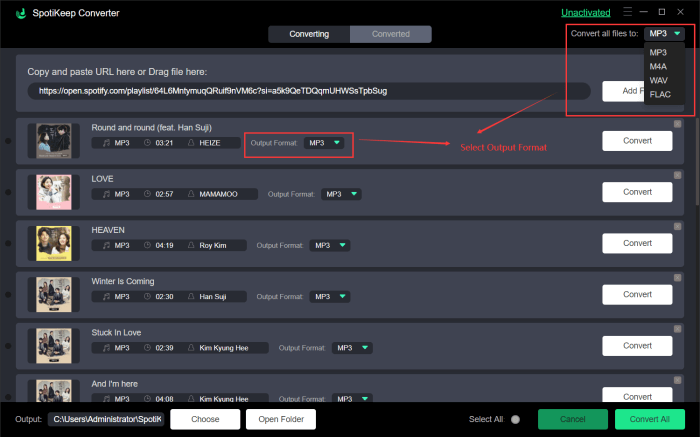The image size is (700, 437).
Task: Open Output Format dropdown for And I'm here
Action: (352, 398)
